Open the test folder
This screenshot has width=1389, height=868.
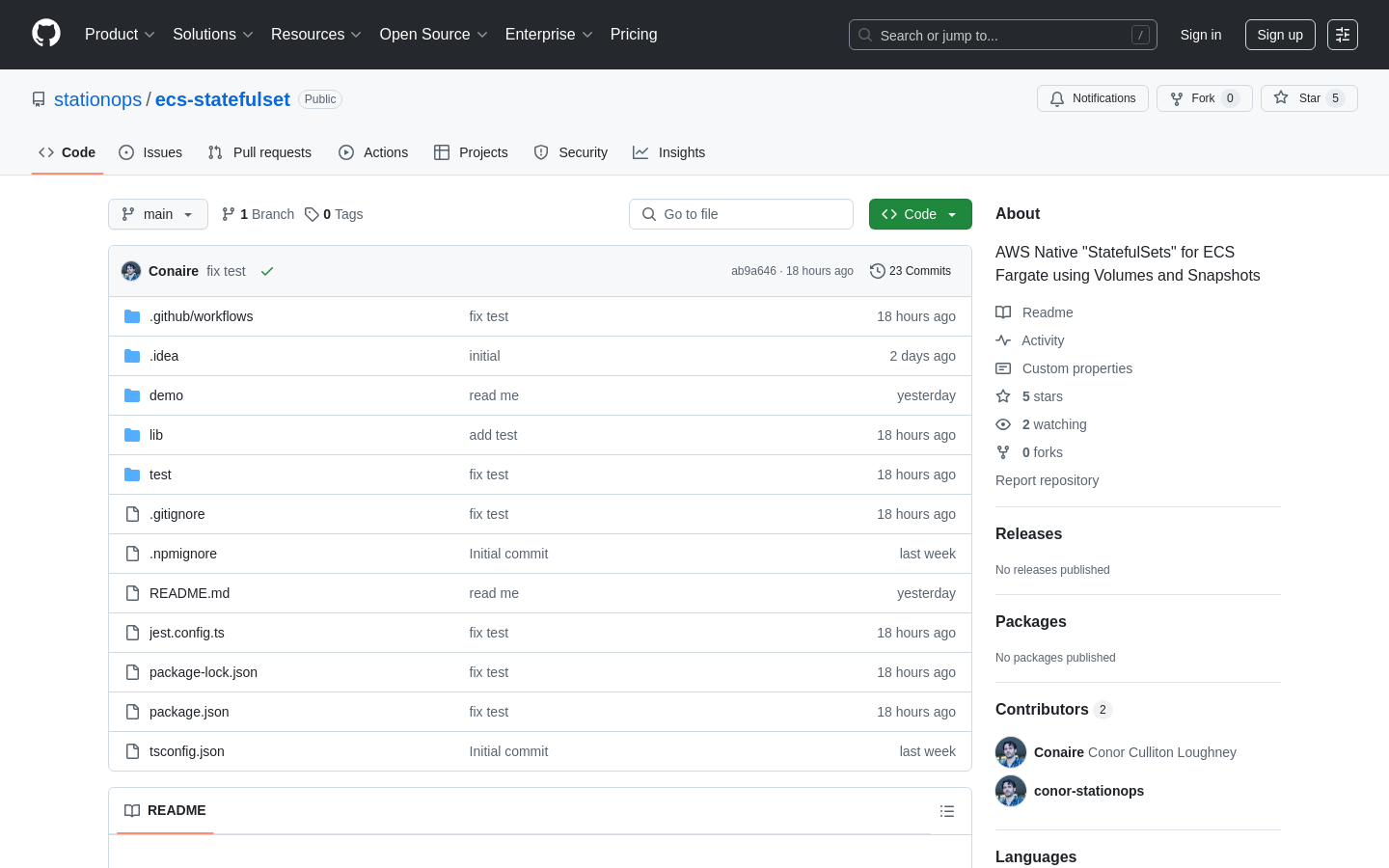(x=160, y=475)
